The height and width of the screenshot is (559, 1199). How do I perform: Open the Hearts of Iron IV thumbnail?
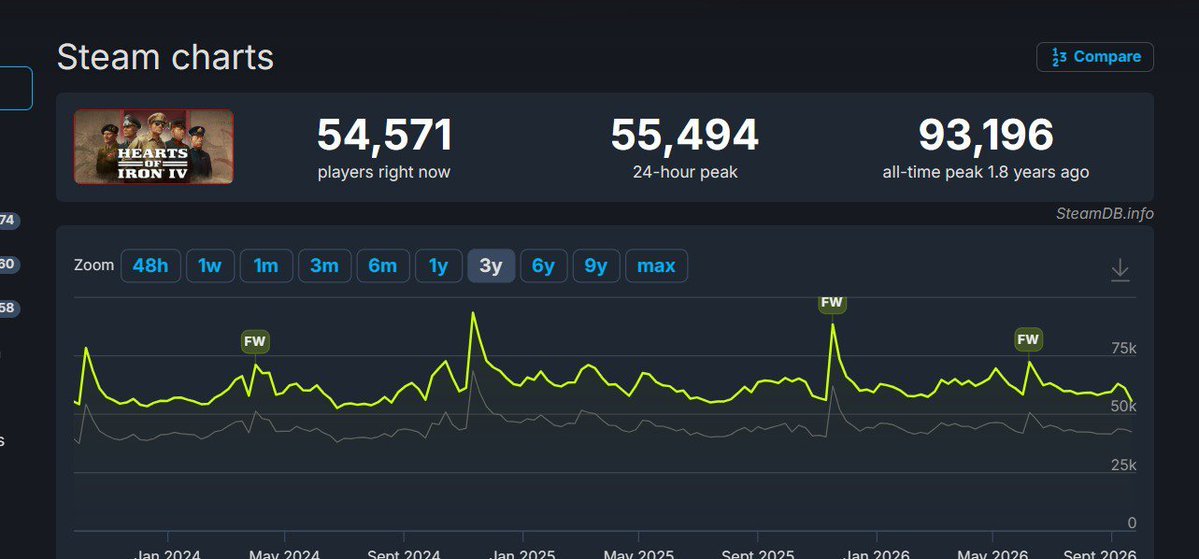point(154,146)
